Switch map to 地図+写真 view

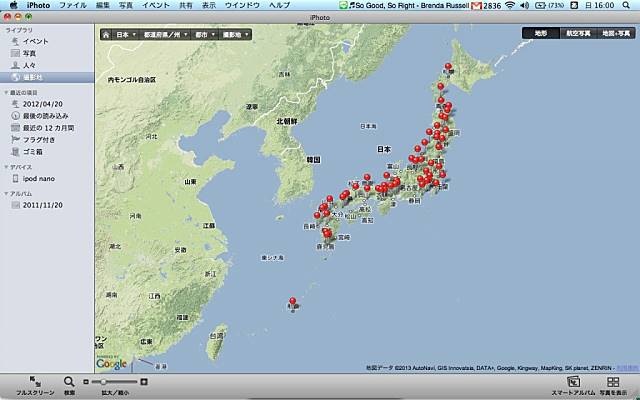click(x=616, y=33)
